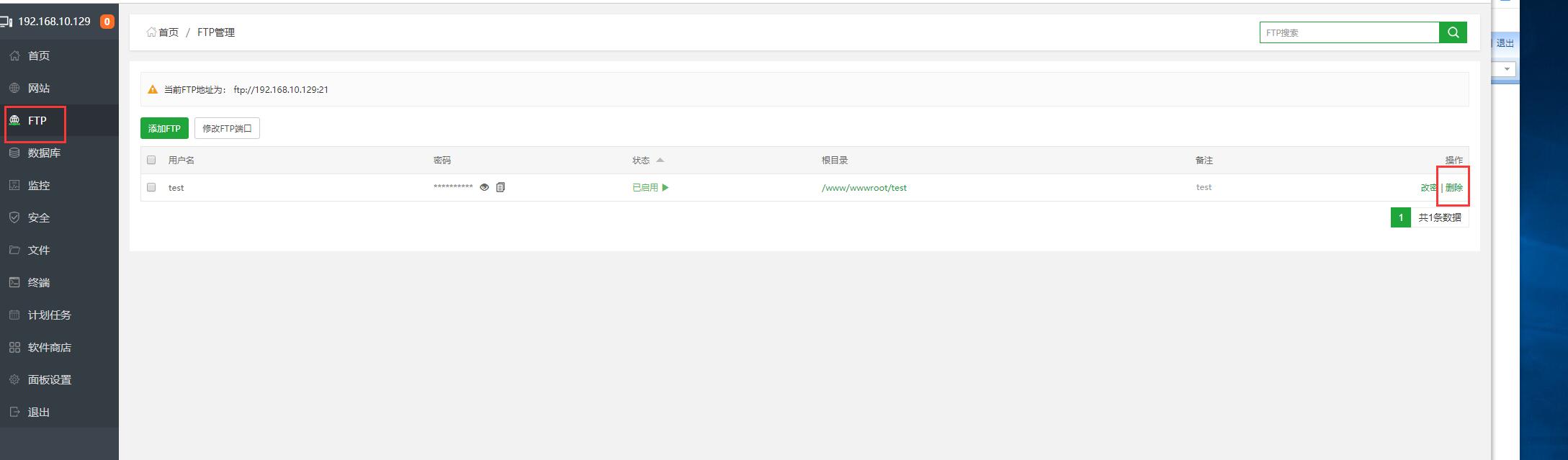Select pagination page 1
This screenshot has height=460, width=1568.
click(x=1401, y=217)
